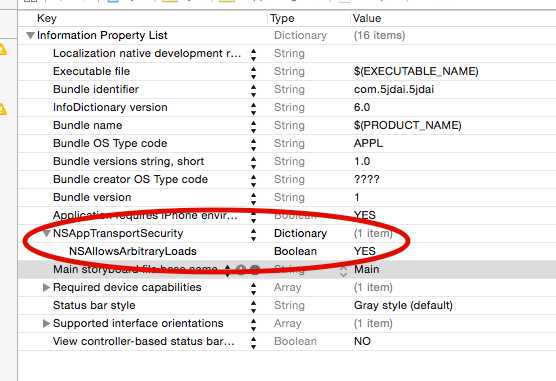Click the (16 items) count of Information Property List
The width and height of the screenshot is (556, 381).
(x=379, y=35)
